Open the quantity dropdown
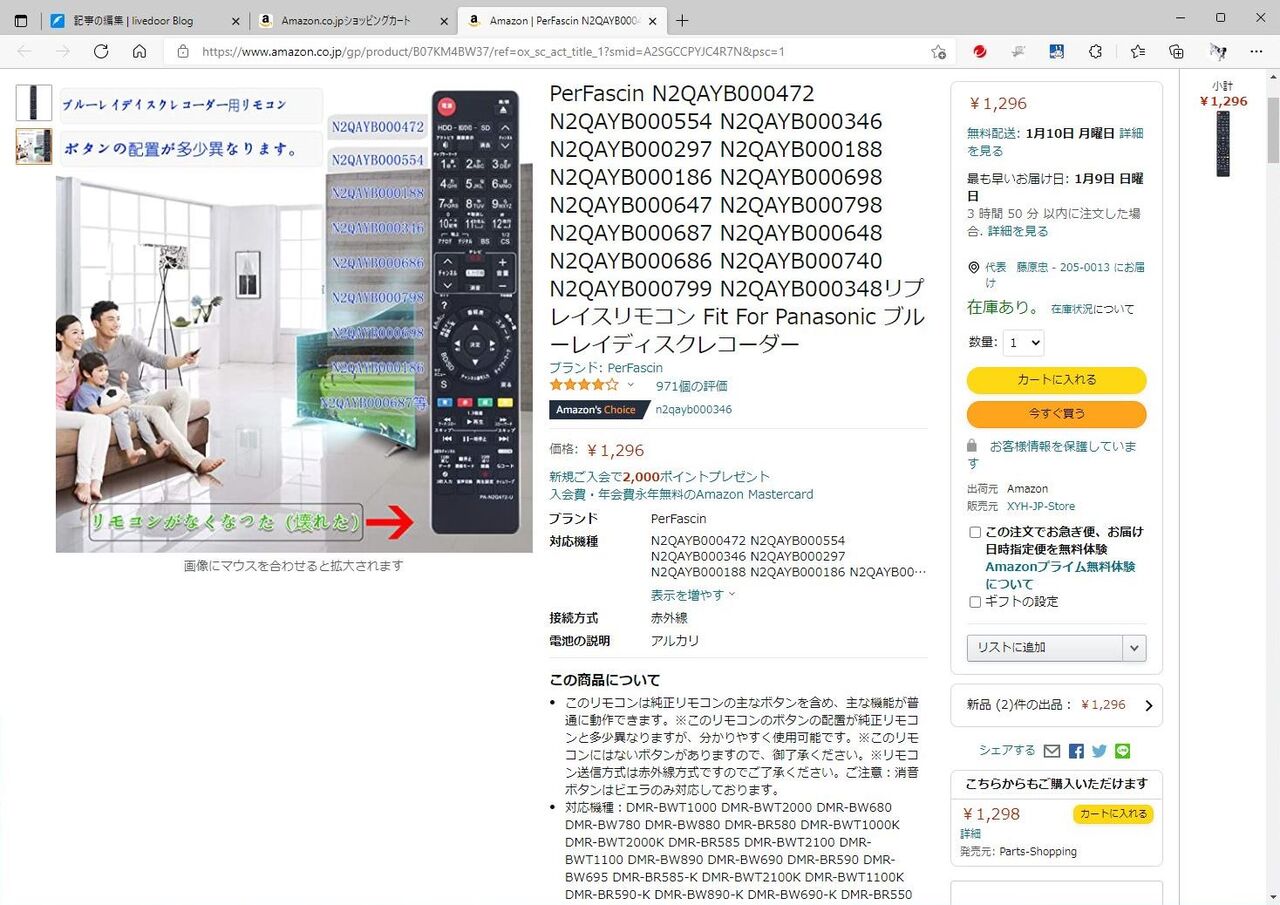 pos(1023,343)
